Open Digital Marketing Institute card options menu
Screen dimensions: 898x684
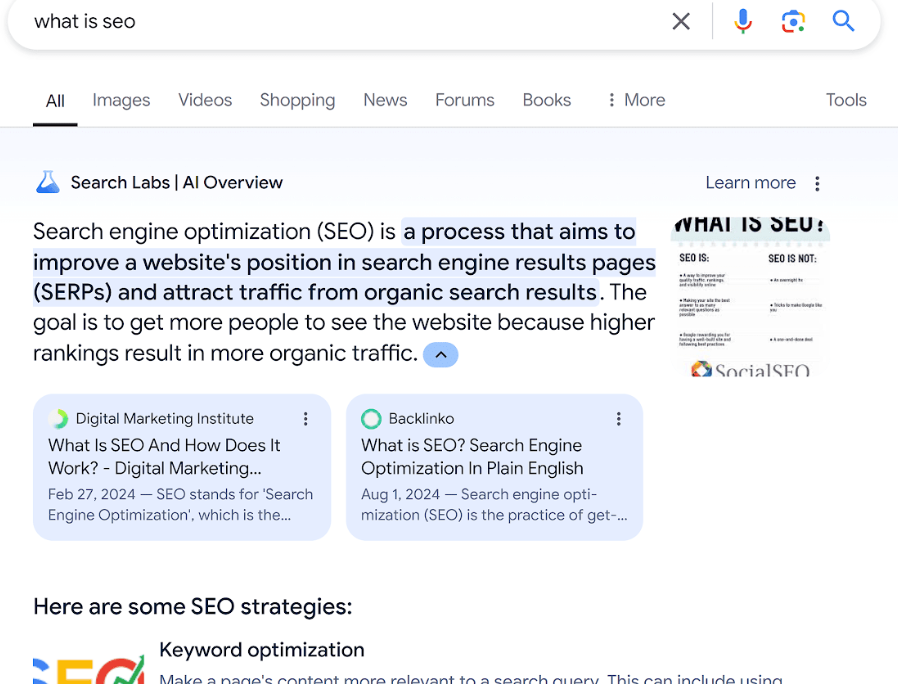click(x=306, y=419)
